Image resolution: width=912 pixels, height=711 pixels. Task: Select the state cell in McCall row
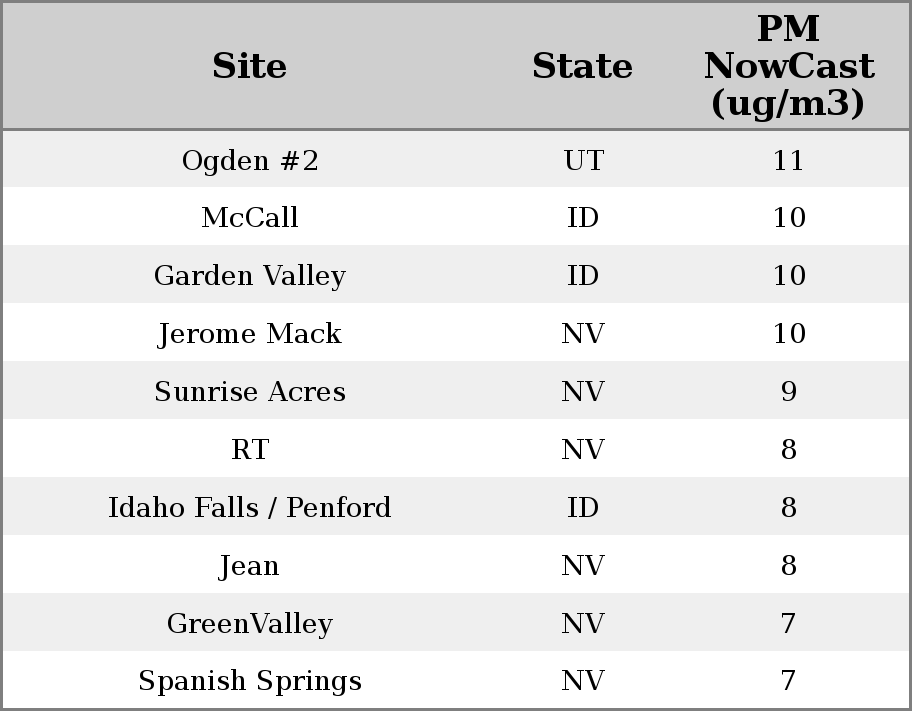[x=583, y=218]
